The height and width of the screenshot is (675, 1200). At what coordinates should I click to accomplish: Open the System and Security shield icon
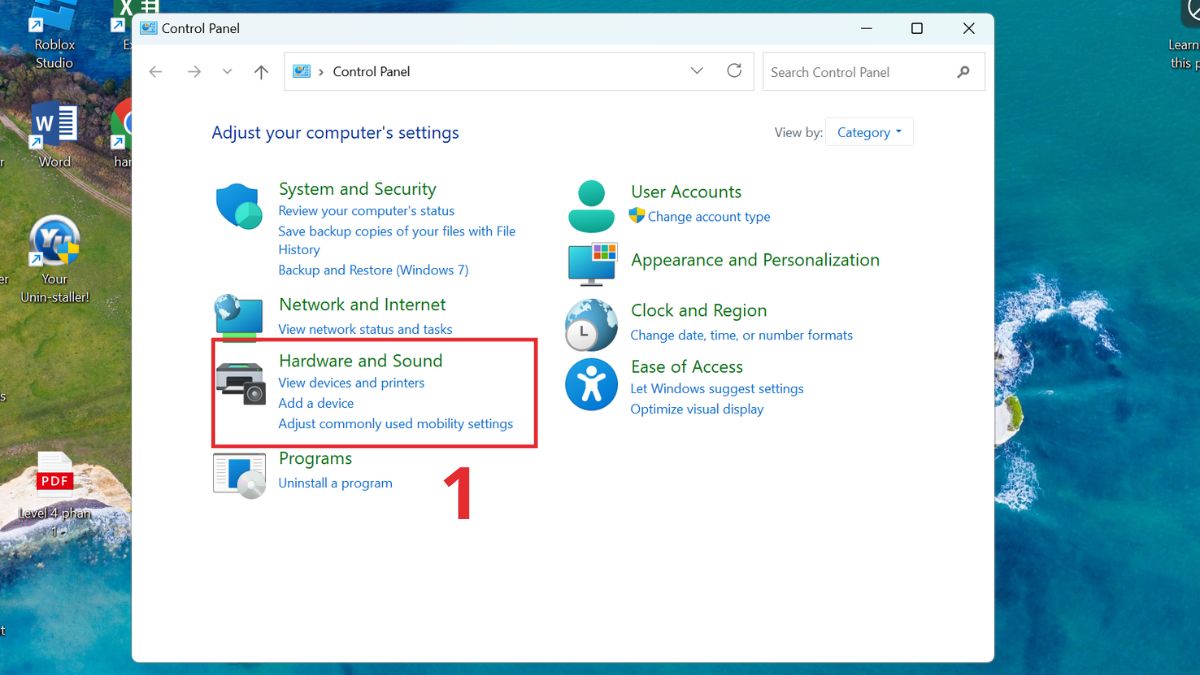click(240, 206)
